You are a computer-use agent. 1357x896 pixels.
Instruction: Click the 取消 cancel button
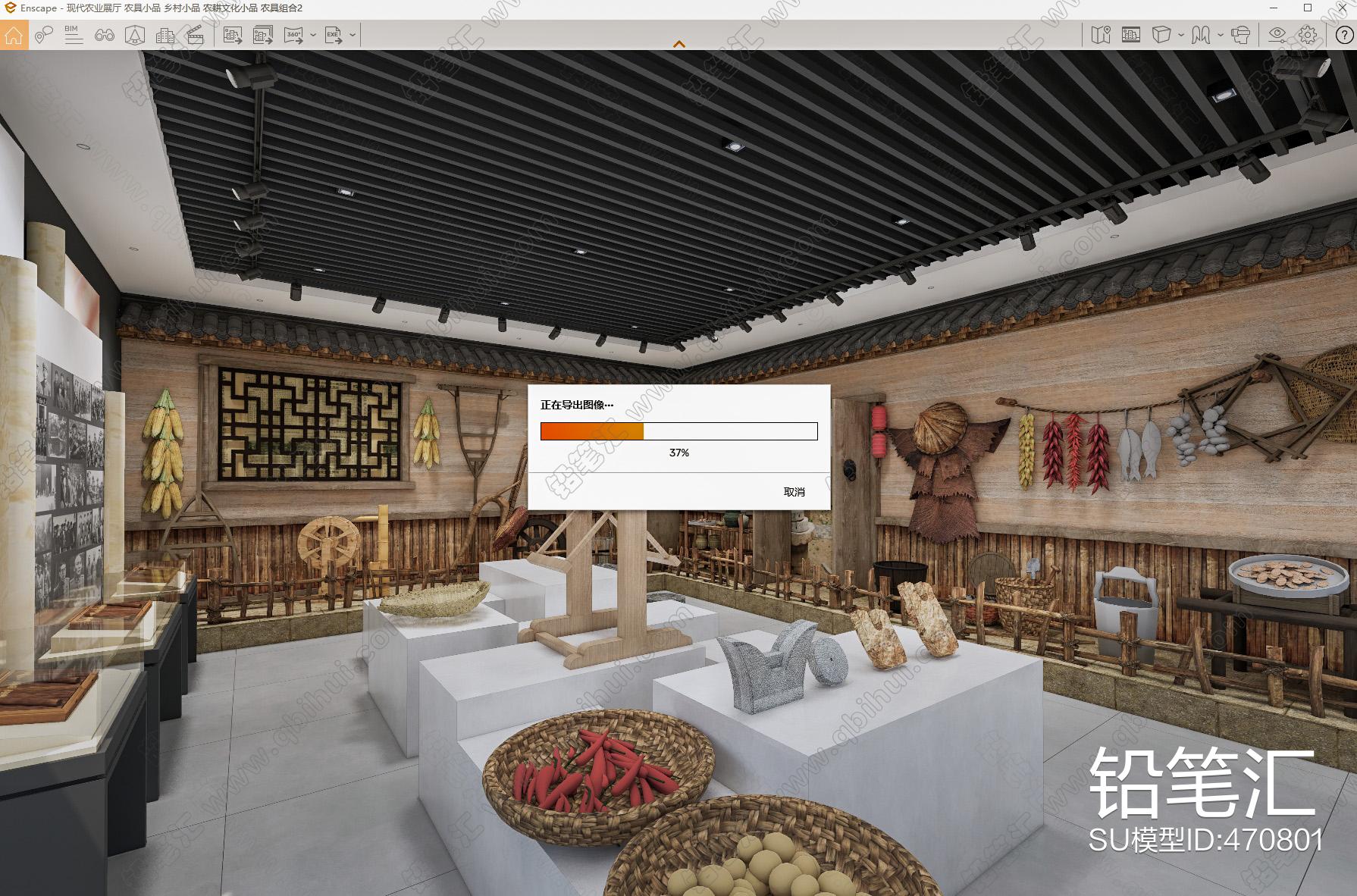[x=794, y=492]
